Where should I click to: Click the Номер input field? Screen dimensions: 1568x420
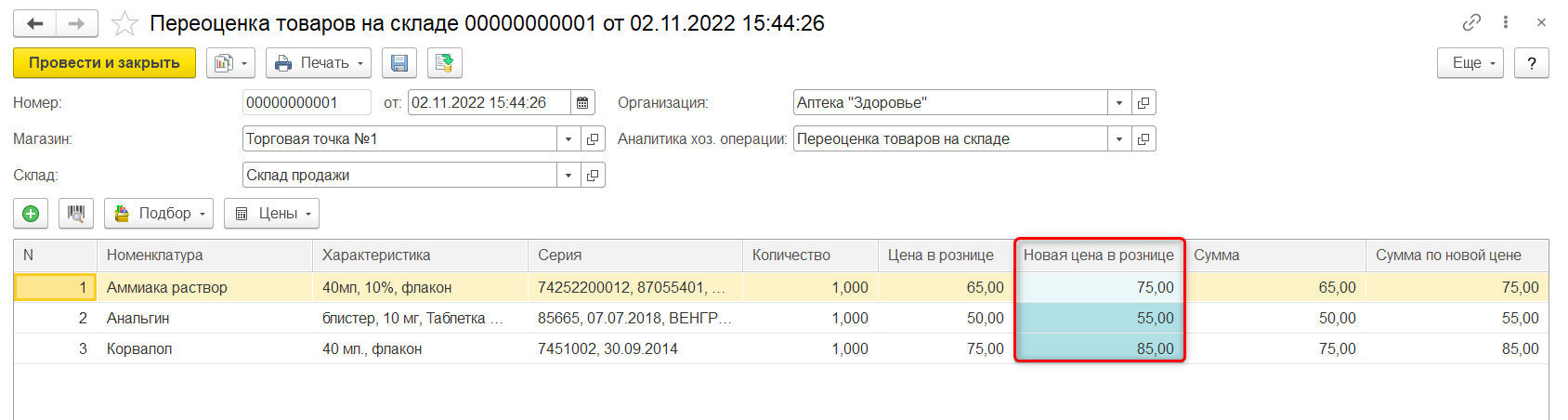pyautogui.click(x=307, y=103)
